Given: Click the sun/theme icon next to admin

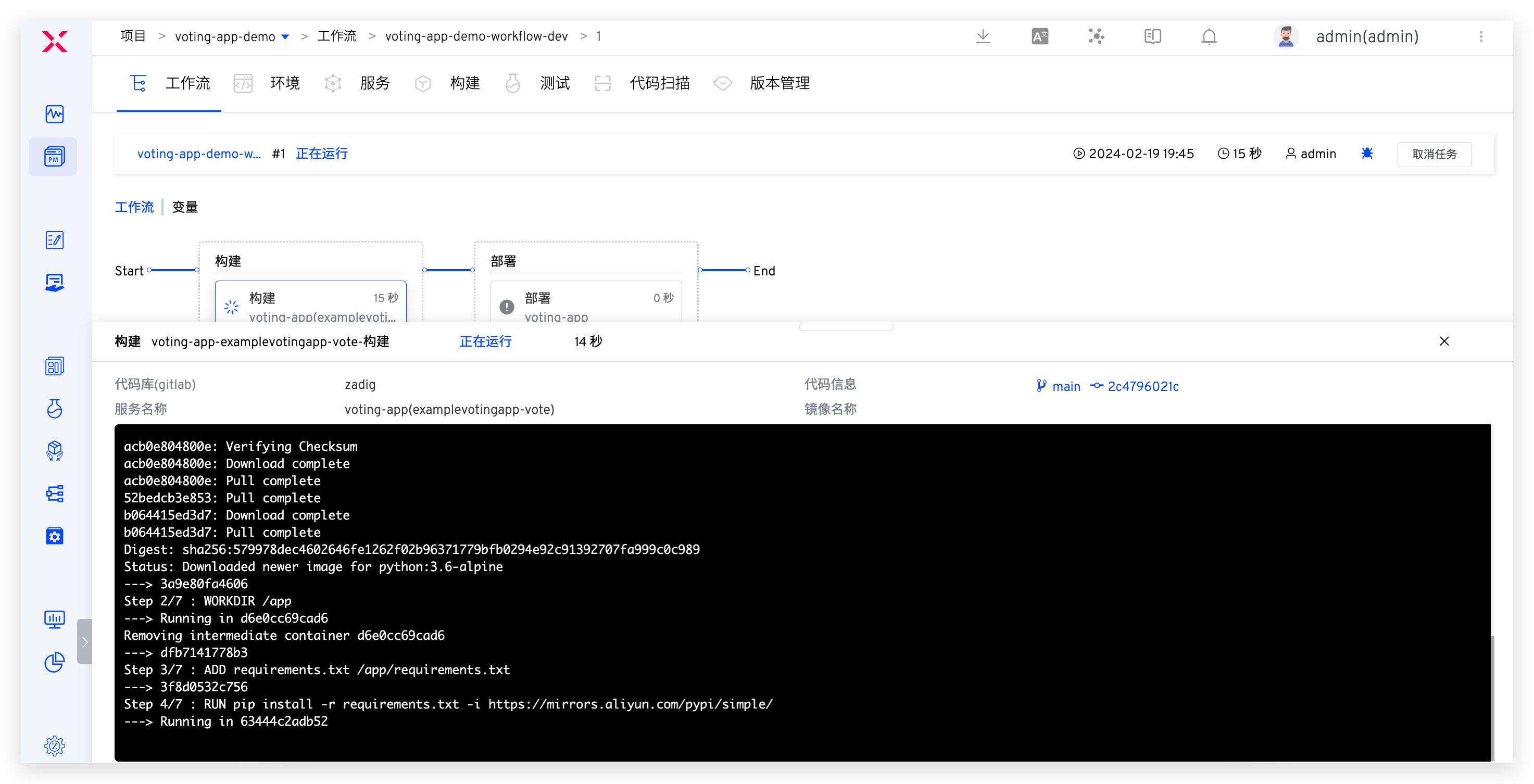Looking at the screenshot, I should (1368, 154).
